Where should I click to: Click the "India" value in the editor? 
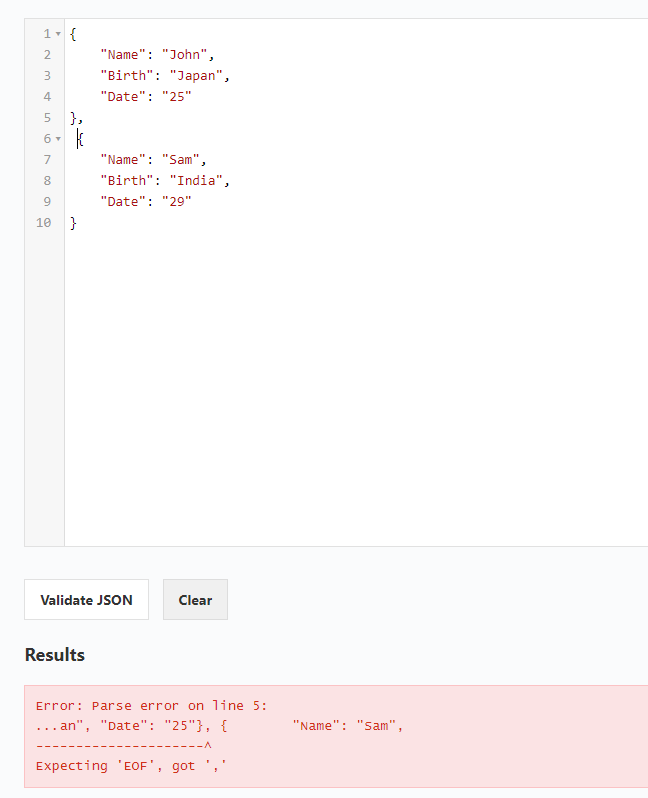199,181
